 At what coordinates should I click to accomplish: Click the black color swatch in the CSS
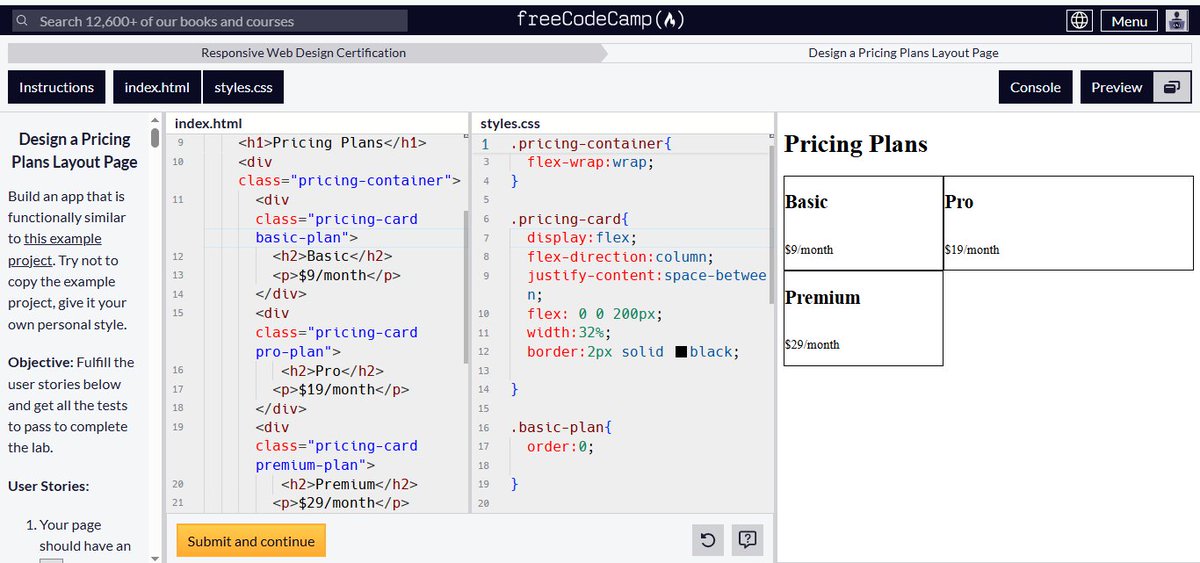click(682, 352)
